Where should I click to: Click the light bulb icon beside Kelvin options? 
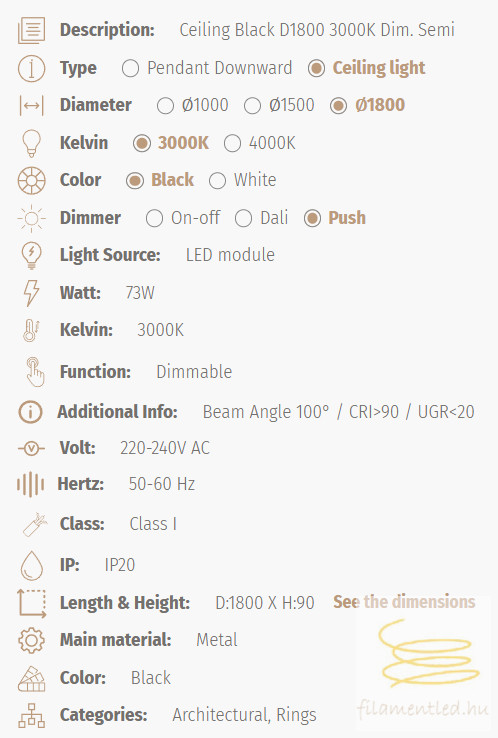tap(32, 143)
